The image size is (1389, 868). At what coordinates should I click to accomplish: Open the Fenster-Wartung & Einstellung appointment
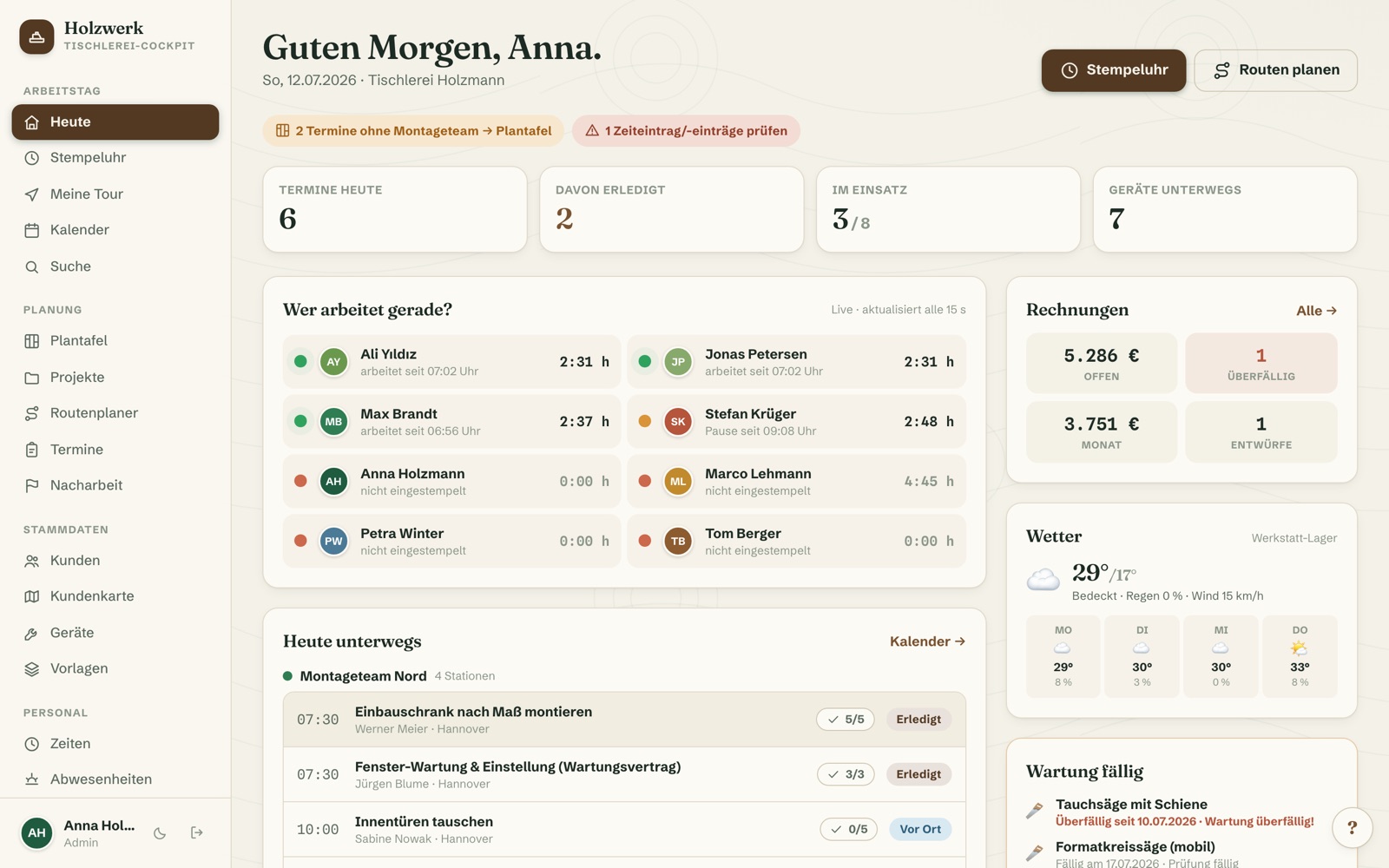(624, 774)
